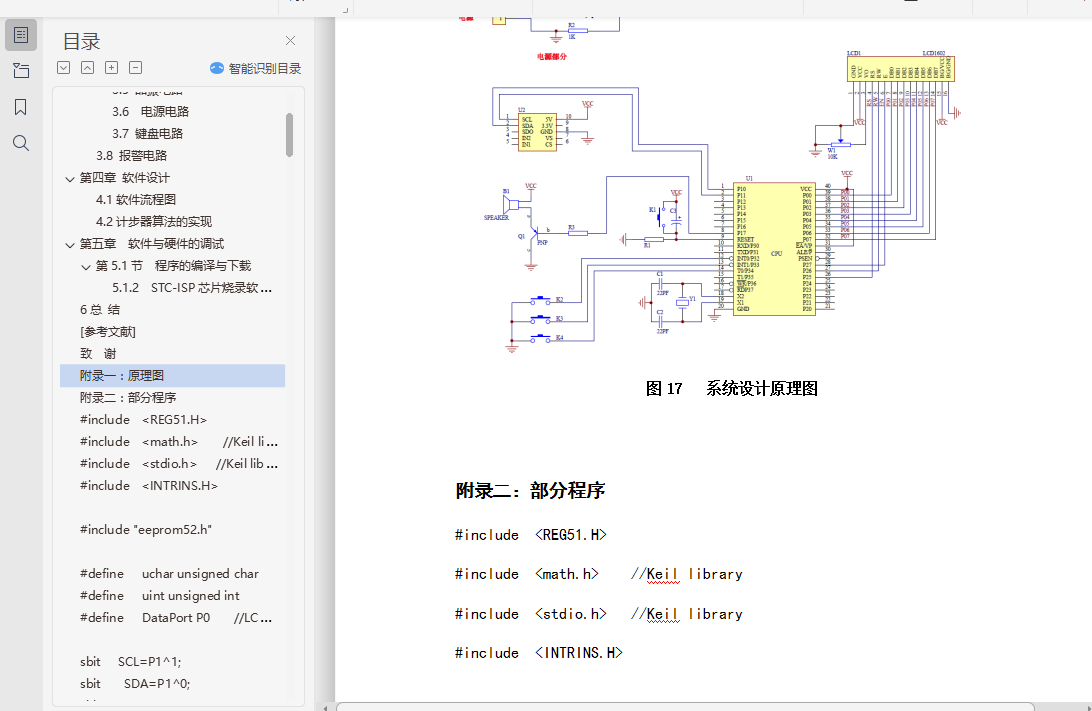Collapse 第 5.1 节 程序的编译与下载 section
The image size is (1092, 711).
[86, 267]
